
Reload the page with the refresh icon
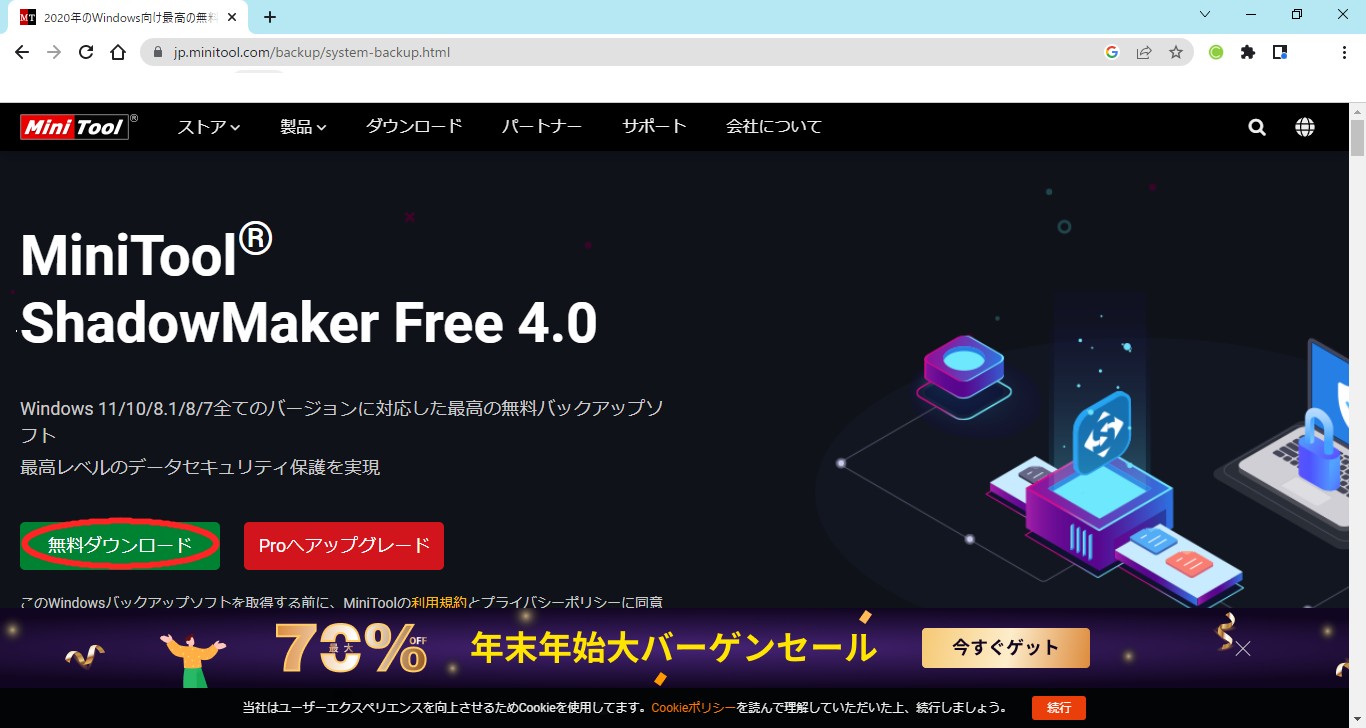[x=86, y=52]
